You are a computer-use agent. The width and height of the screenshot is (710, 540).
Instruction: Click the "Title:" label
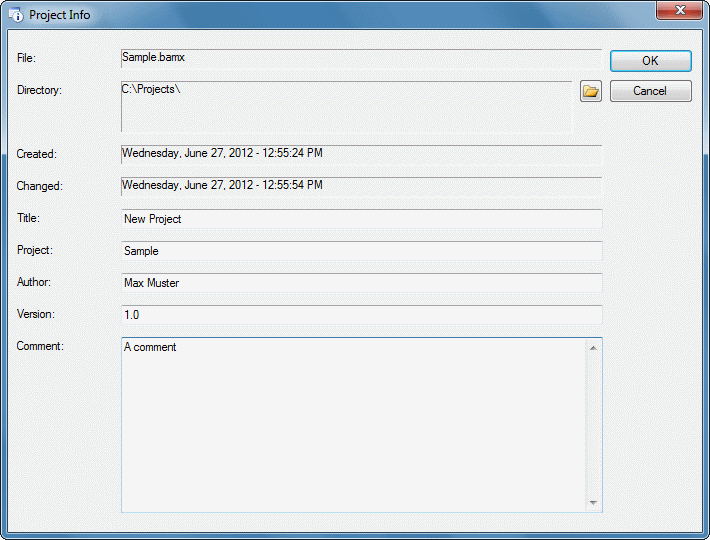[x=29, y=218]
